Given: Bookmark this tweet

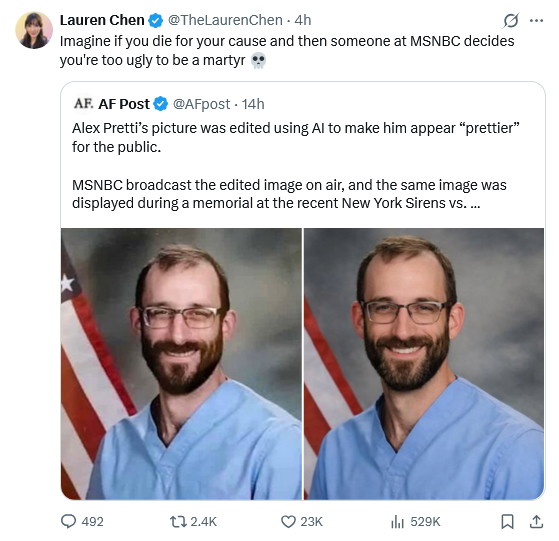Looking at the screenshot, I should [507, 521].
